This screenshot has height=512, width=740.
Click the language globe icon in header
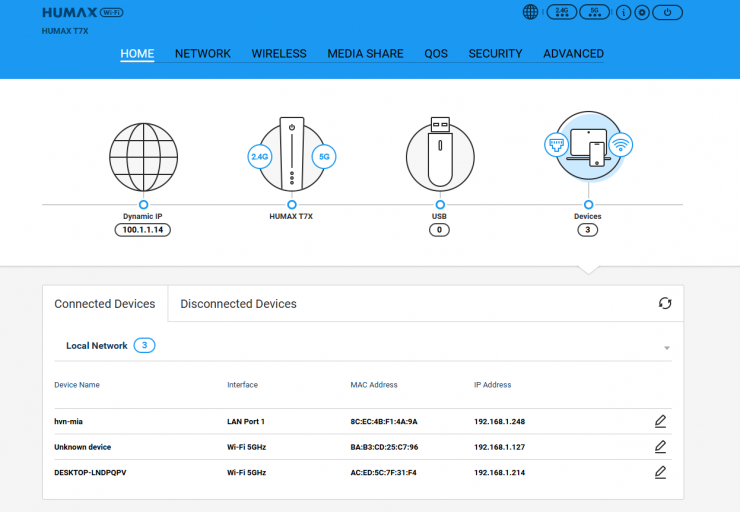point(530,12)
